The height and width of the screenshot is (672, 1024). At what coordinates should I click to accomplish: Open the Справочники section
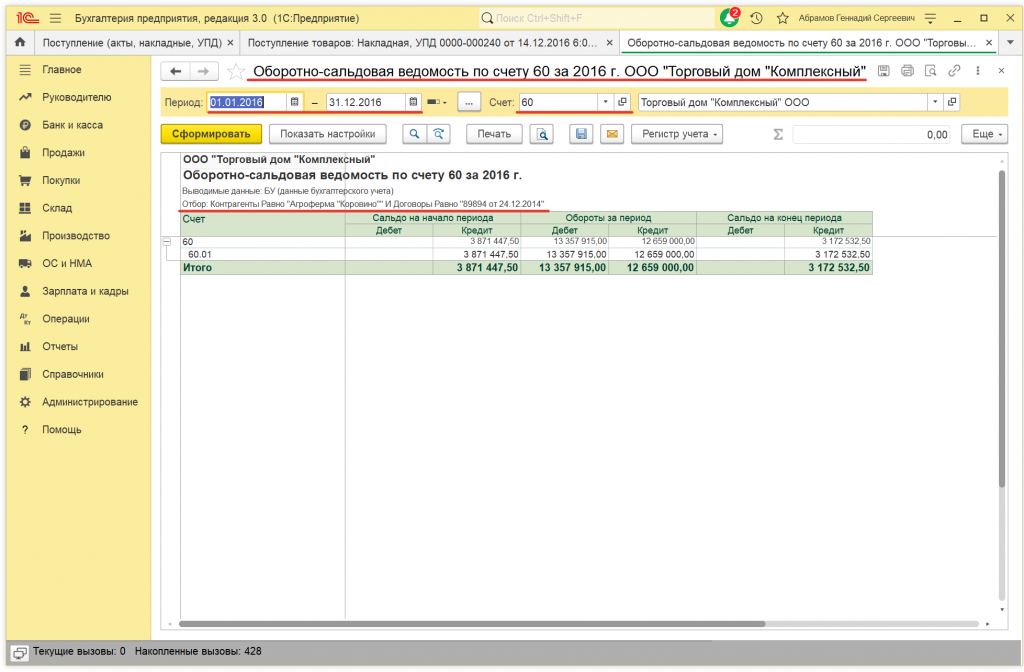[x=73, y=374]
